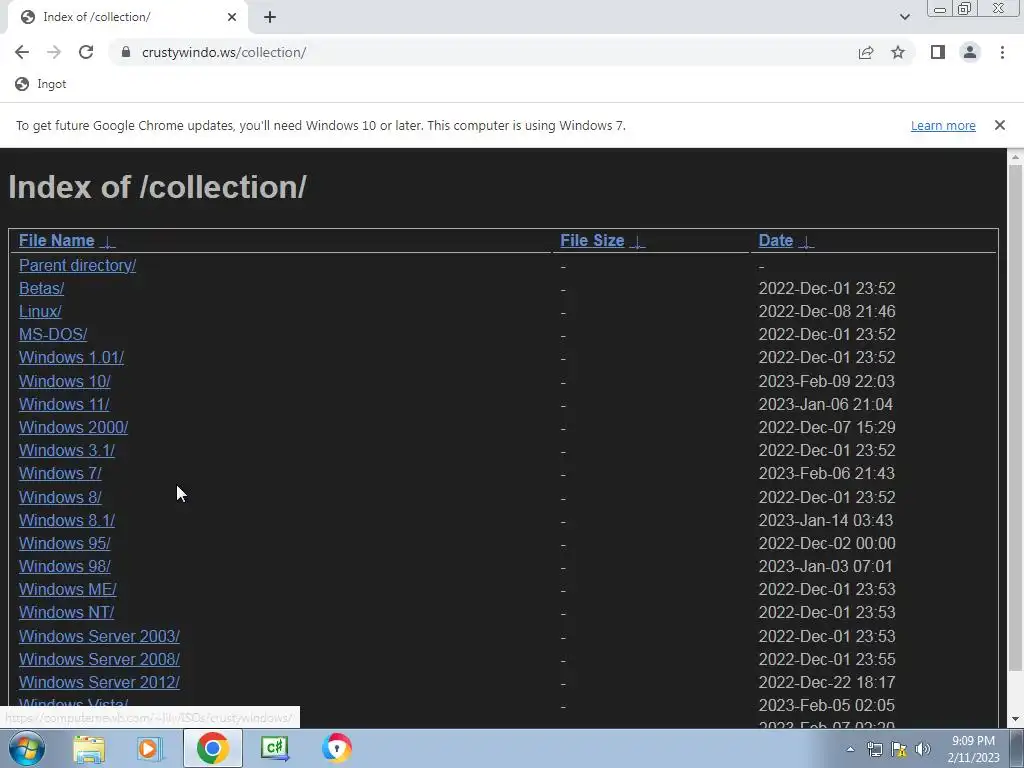Show hidden system tray icons

[x=850, y=750]
